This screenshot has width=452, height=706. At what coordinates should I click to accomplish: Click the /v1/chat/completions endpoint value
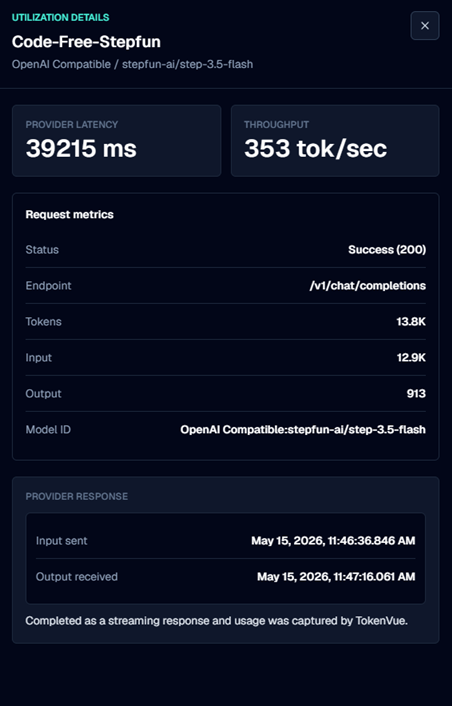pyautogui.click(x=367, y=285)
